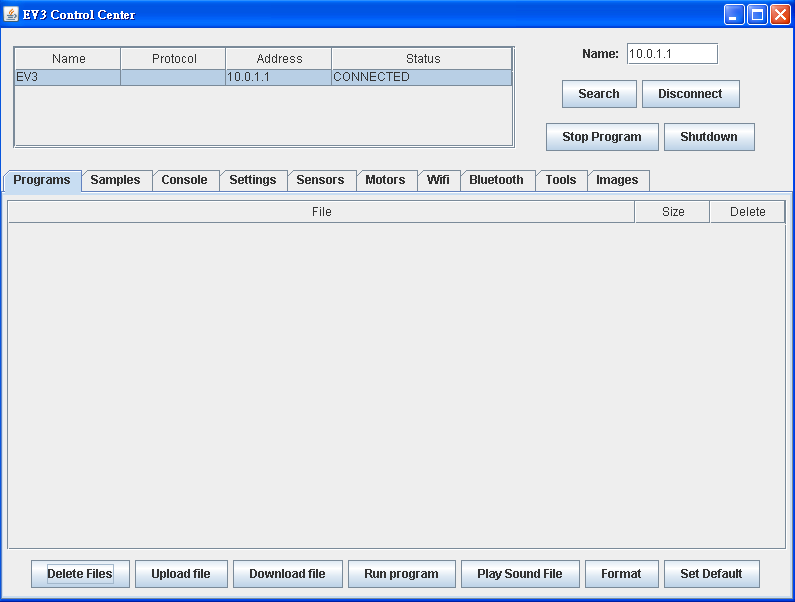Click the Delete column header
795x602 pixels.
click(747, 212)
